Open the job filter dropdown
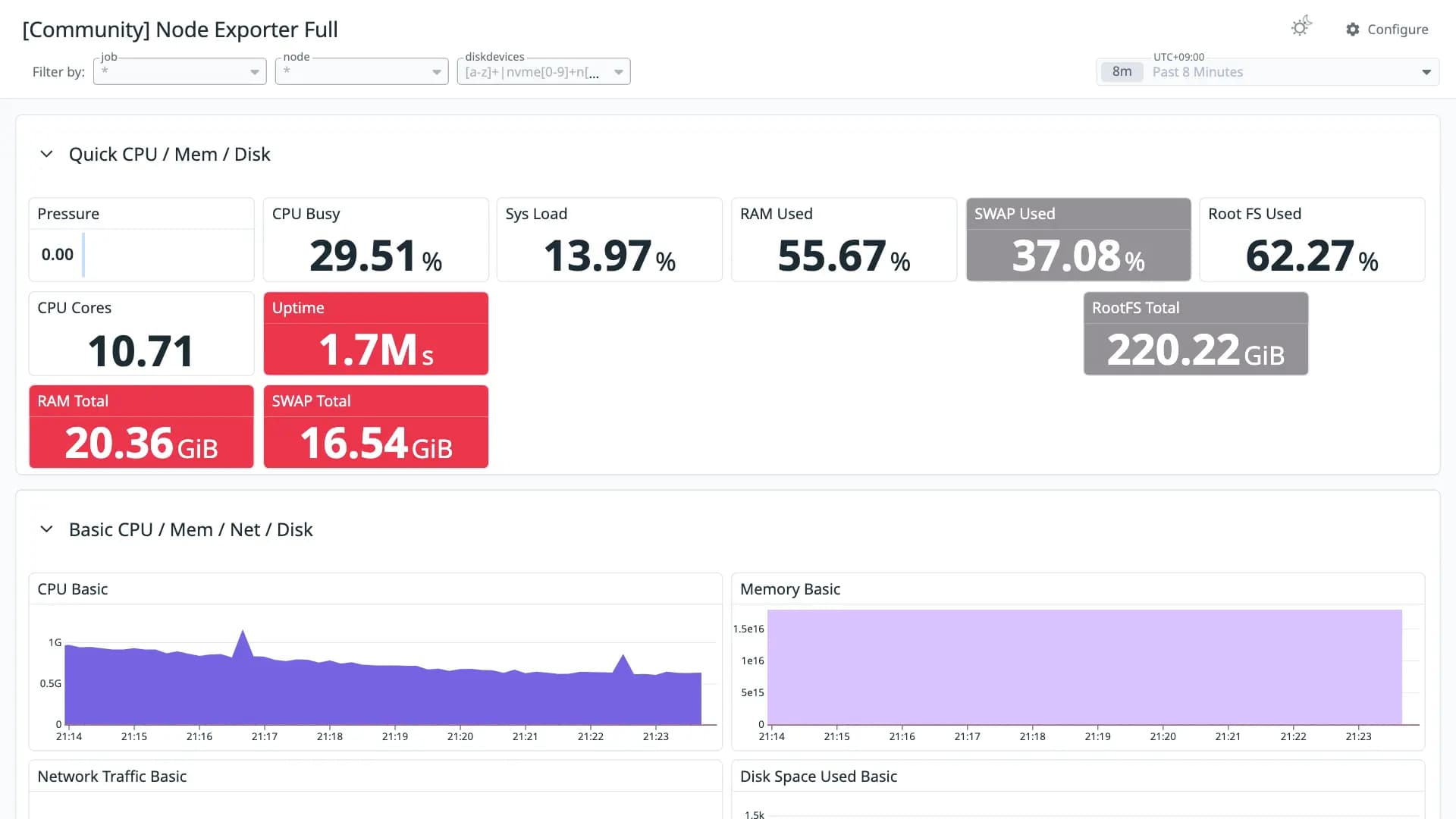 pyautogui.click(x=180, y=71)
